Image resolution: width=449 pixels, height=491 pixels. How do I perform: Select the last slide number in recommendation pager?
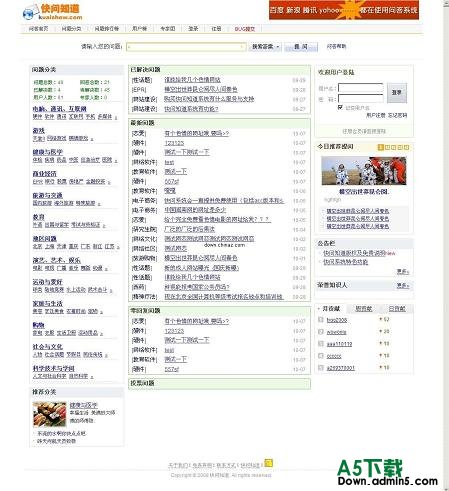406,147
